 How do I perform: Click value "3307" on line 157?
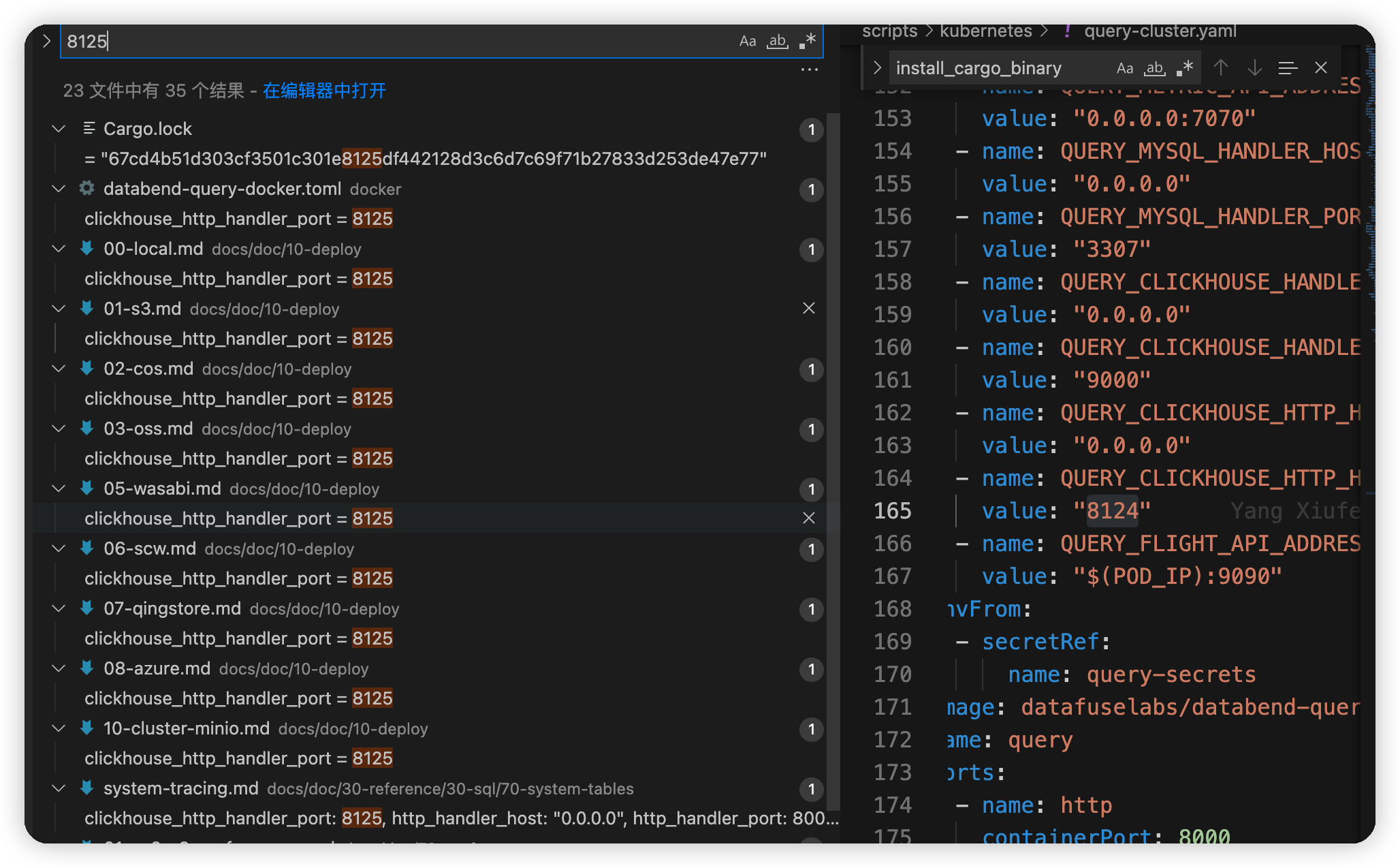(1112, 249)
